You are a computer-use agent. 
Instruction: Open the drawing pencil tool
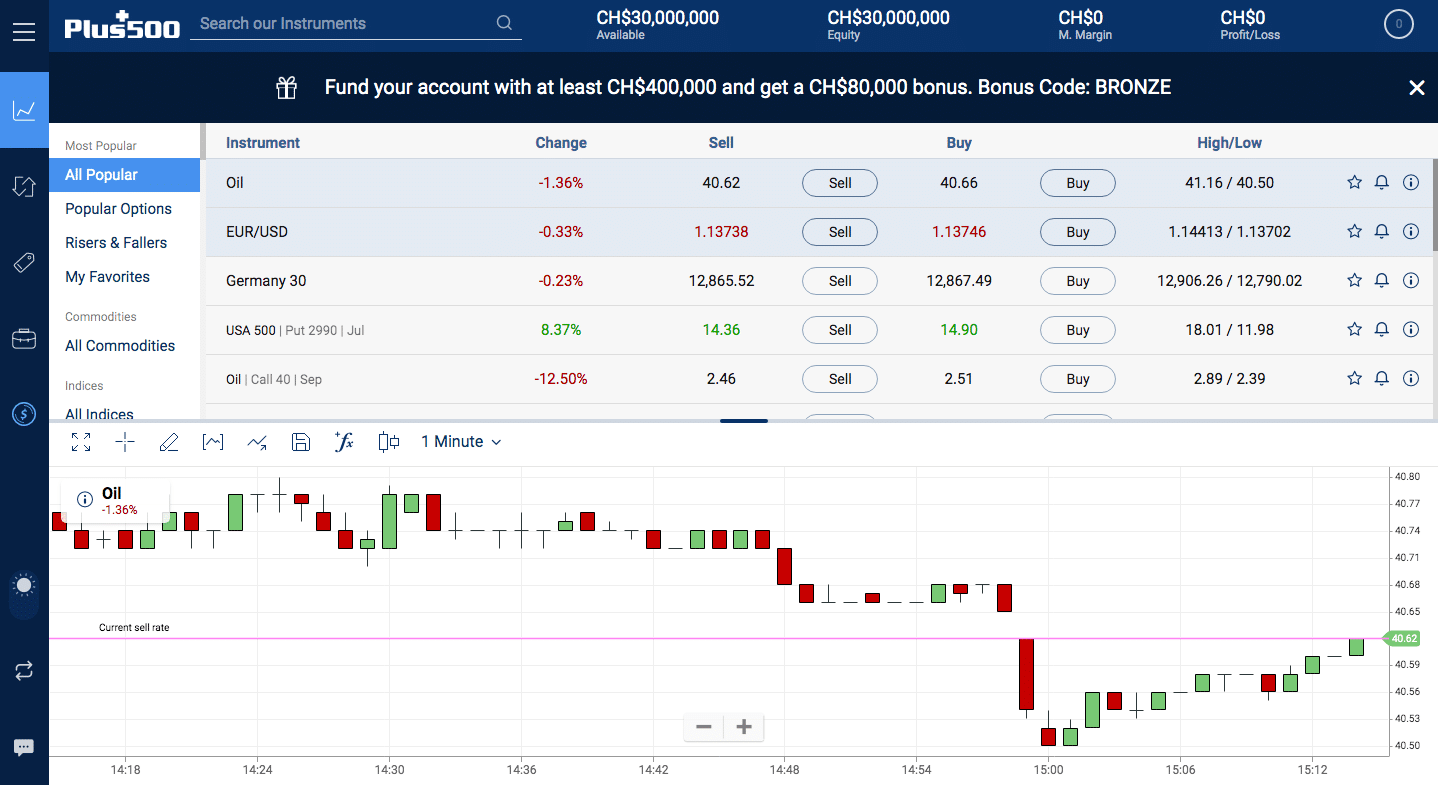coord(168,441)
